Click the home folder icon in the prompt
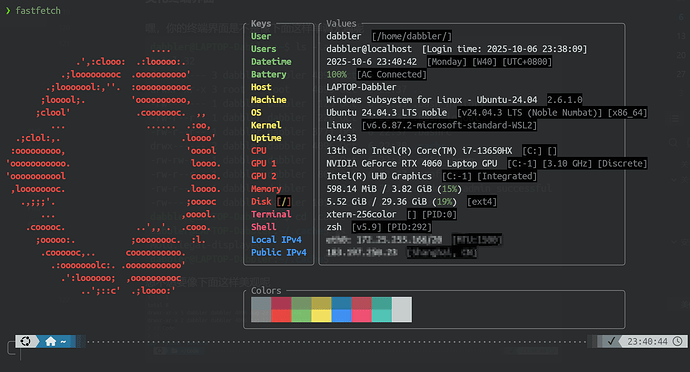 tap(51, 341)
